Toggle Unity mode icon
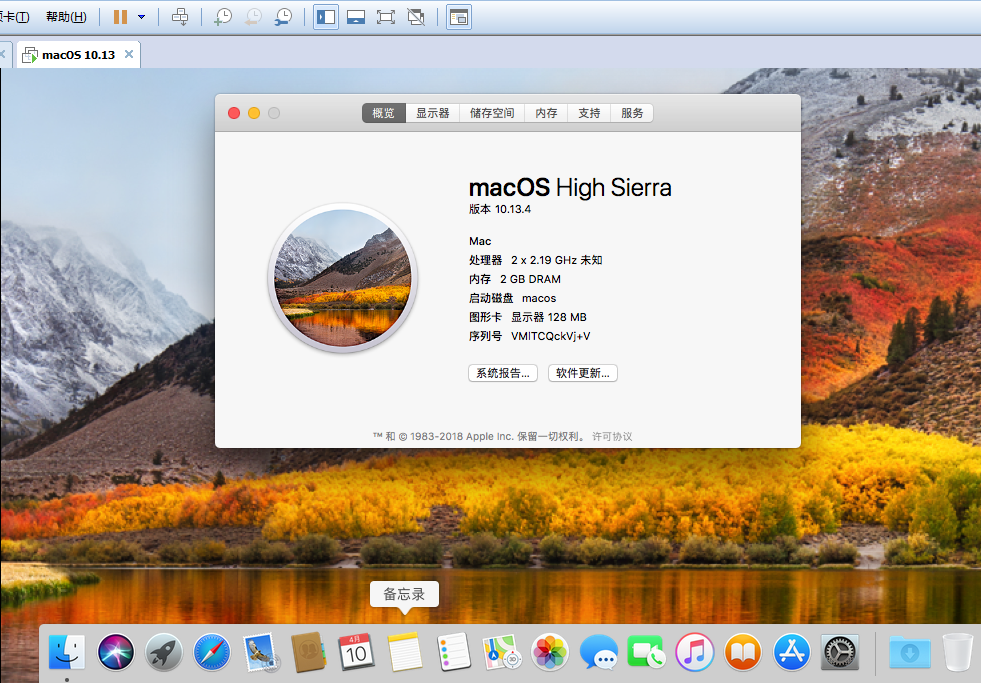Screen dimensions: 981x683 pos(415,17)
